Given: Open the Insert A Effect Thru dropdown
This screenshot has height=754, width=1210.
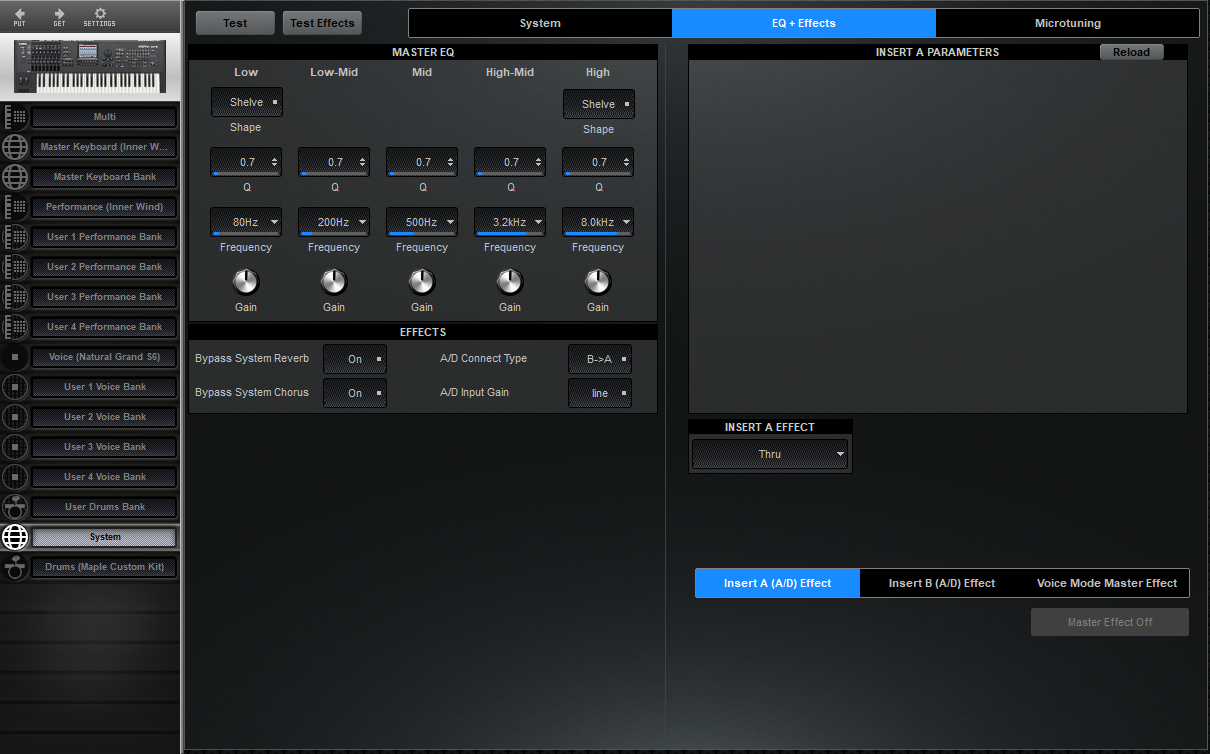Looking at the screenshot, I should 770,454.
